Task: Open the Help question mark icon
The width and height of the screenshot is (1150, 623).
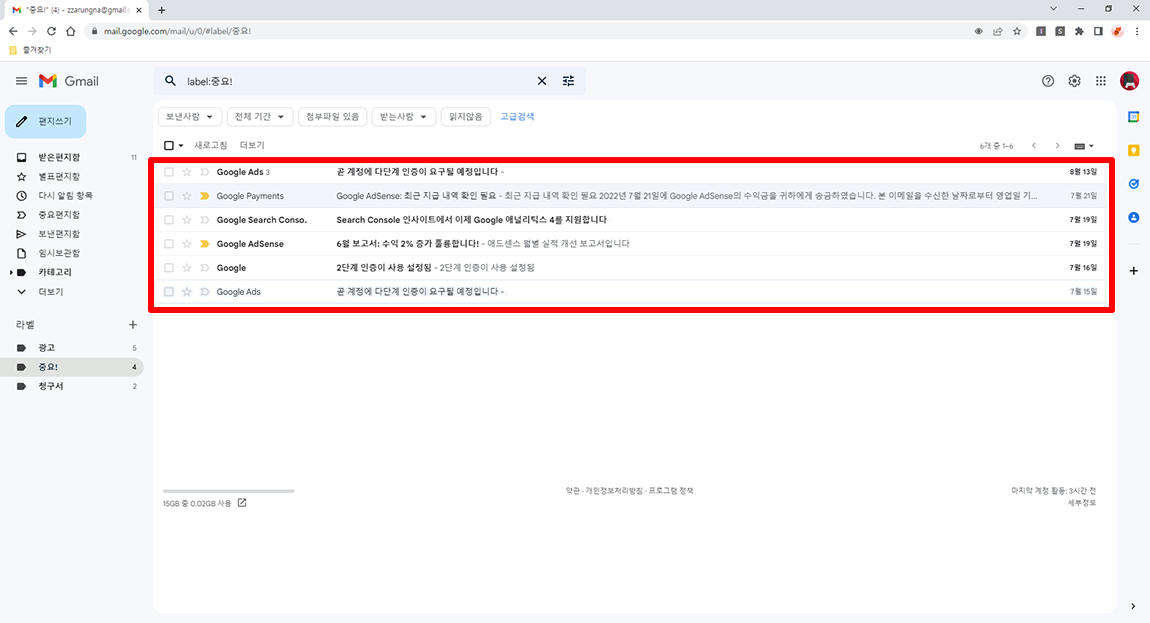Action: click(x=1048, y=81)
